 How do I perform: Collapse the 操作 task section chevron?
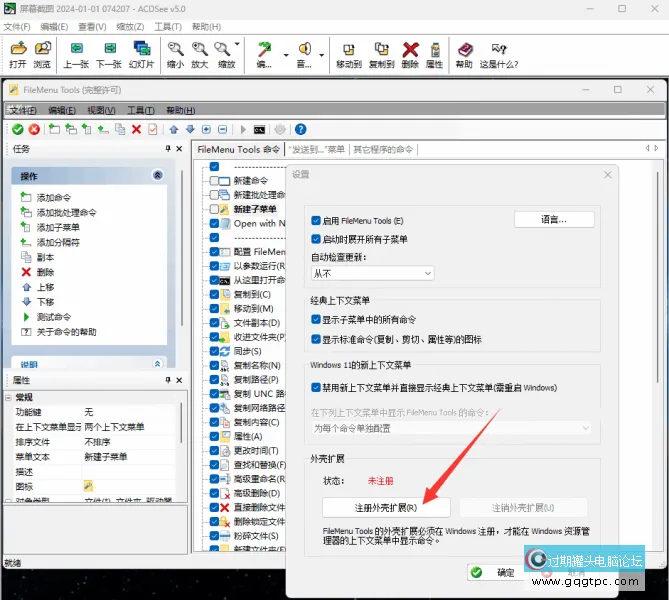157,175
